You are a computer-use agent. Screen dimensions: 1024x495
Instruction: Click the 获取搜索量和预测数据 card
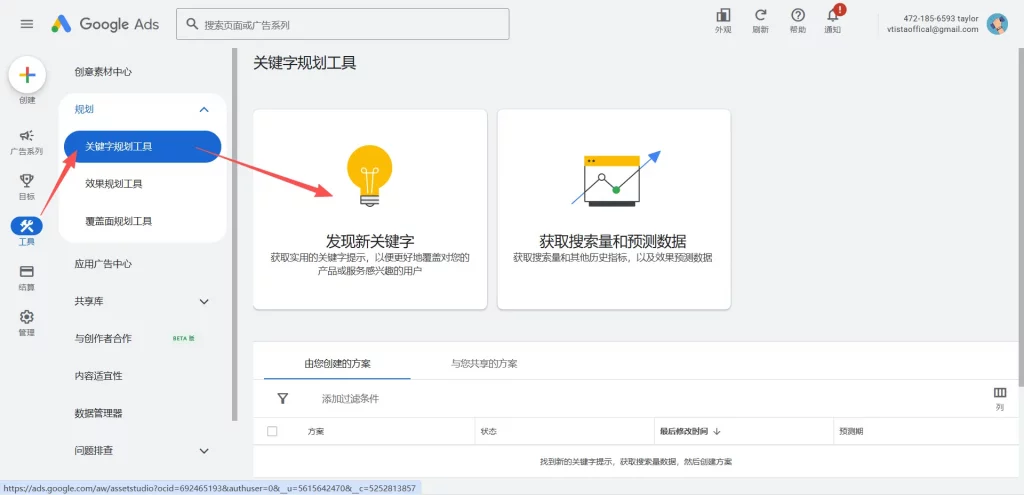coord(613,209)
